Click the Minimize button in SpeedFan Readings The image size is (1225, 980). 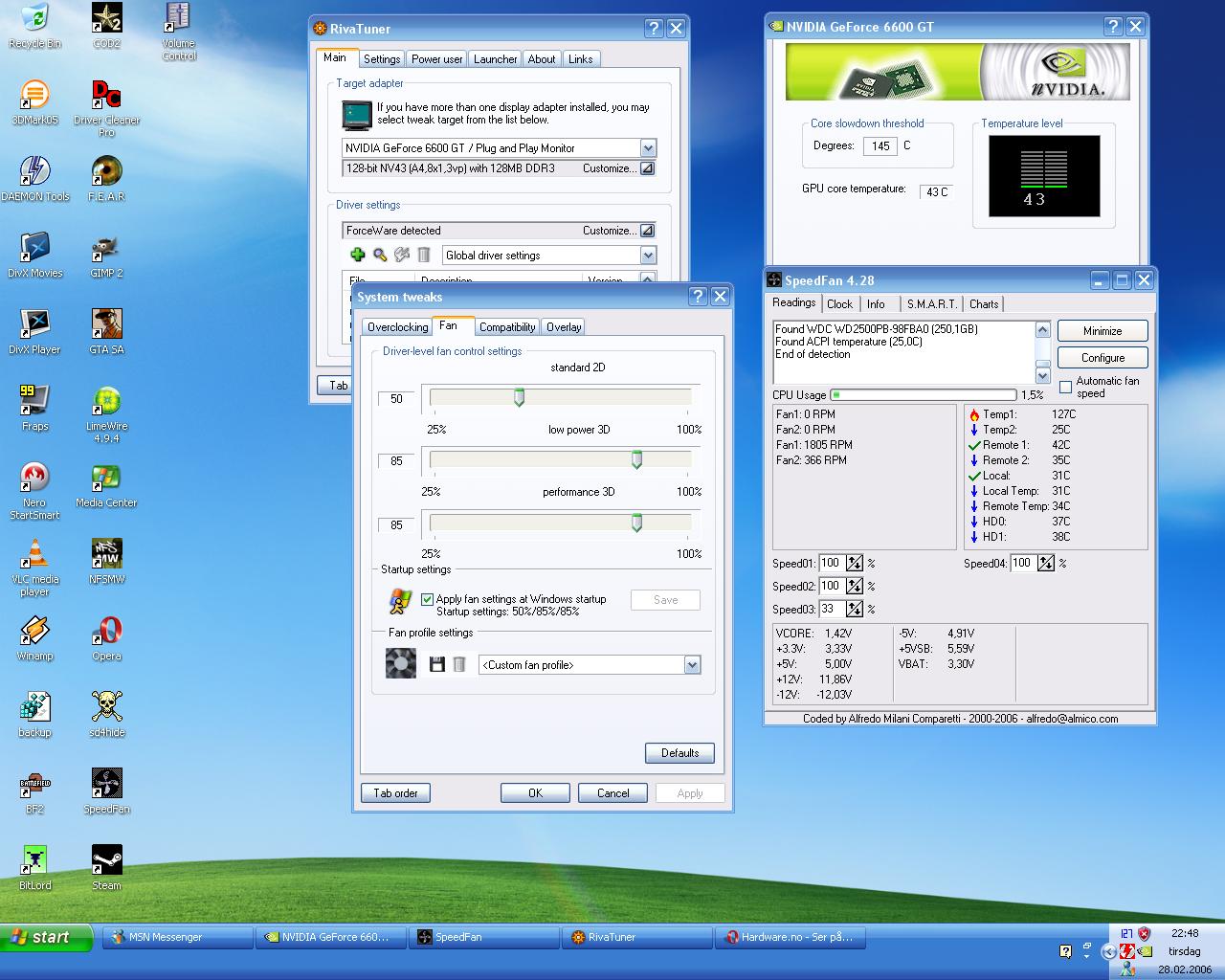point(1102,330)
